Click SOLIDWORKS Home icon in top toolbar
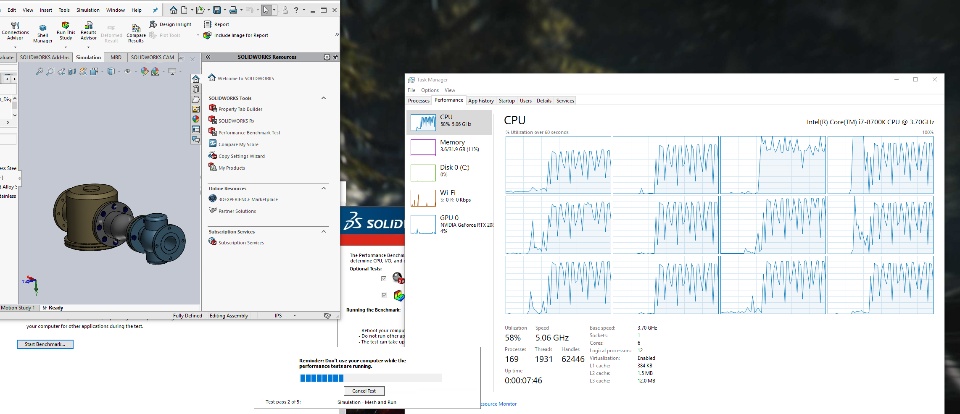The image size is (960, 414). [173, 10]
